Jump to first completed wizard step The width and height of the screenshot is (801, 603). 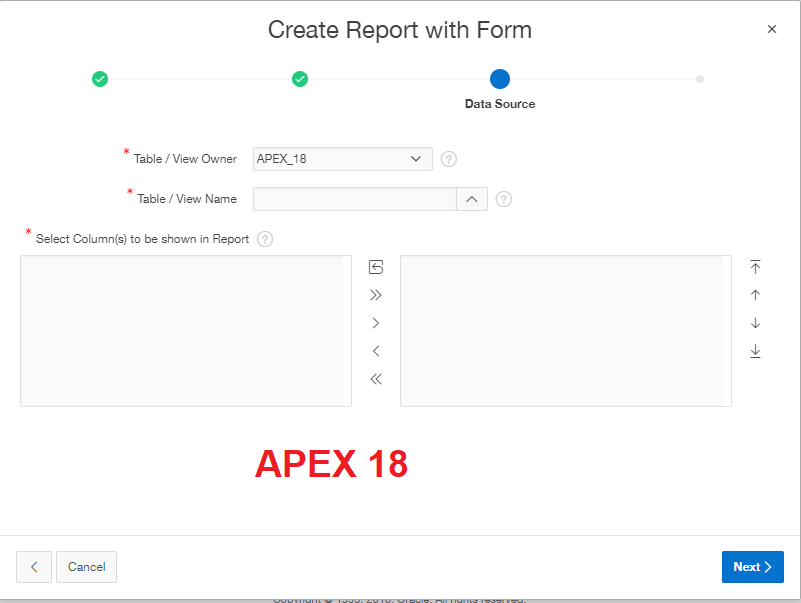coord(100,79)
